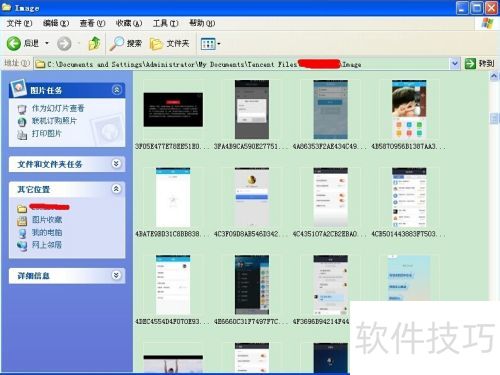
Task: Click the 网上邻居 network icon
Action: 22,246
